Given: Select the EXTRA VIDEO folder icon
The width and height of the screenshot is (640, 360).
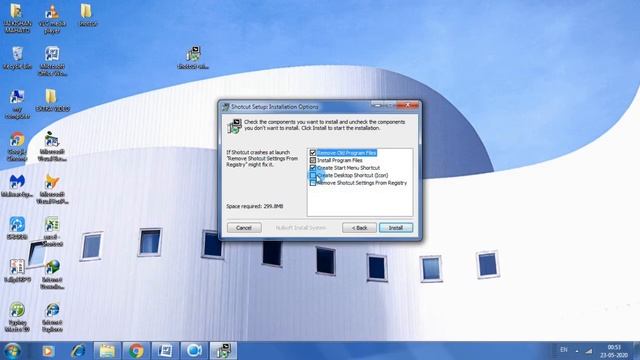Looking at the screenshot, I should (52, 100).
